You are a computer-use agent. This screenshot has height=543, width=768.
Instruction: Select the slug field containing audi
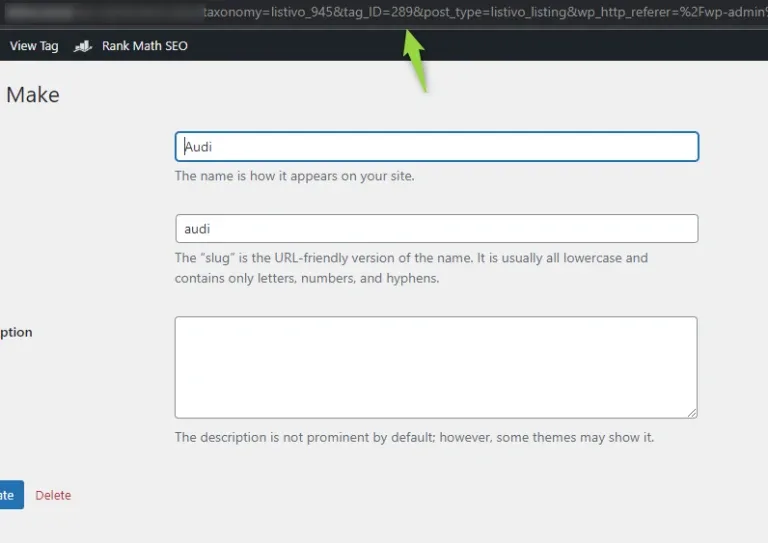tap(436, 229)
